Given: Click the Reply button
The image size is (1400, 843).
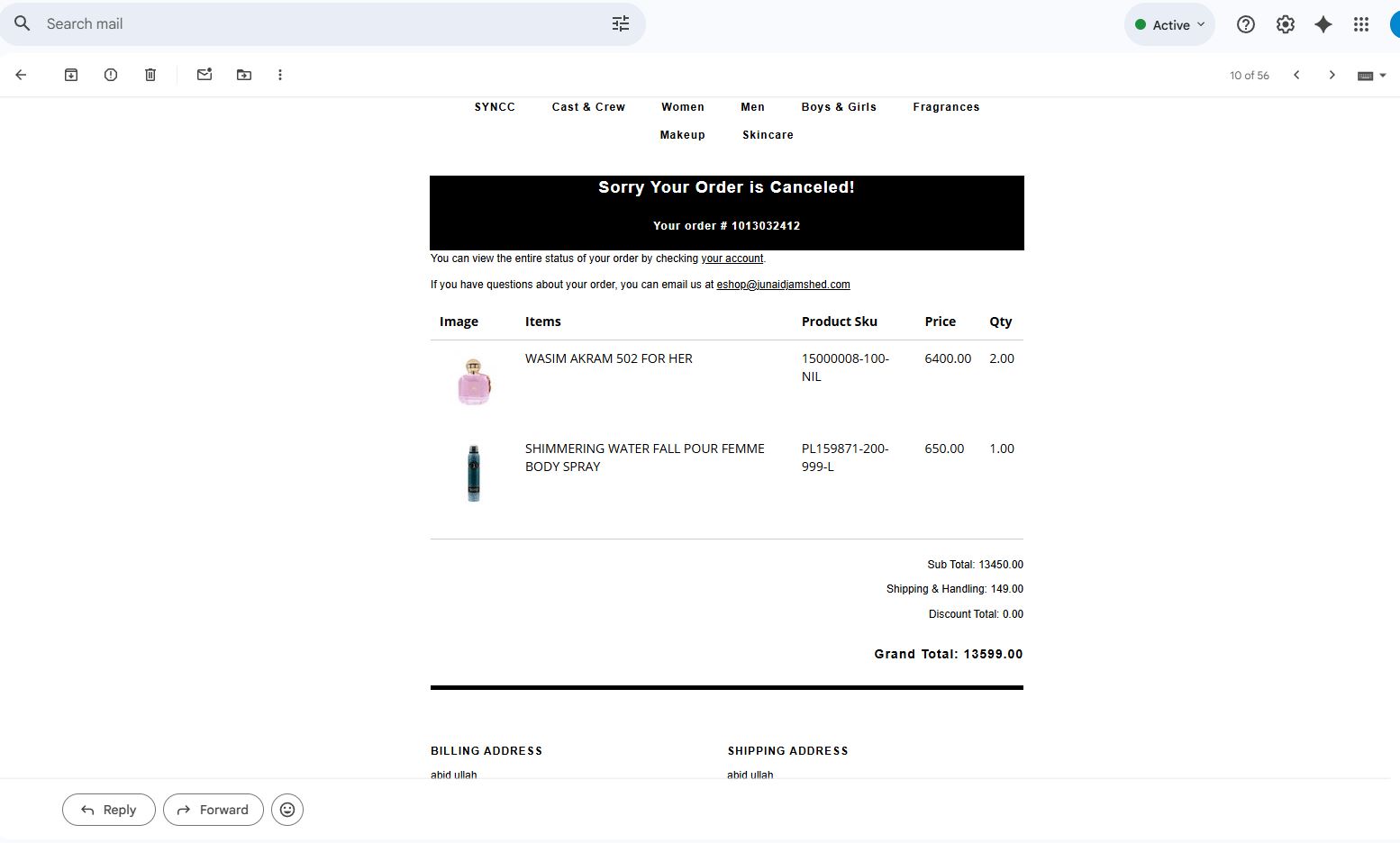Looking at the screenshot, I should tap(109, 810).
